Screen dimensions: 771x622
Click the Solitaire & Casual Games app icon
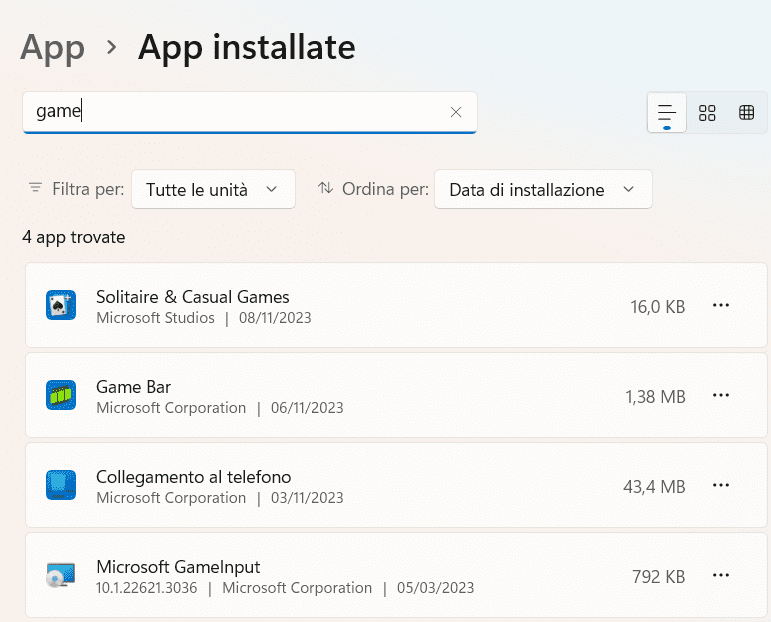point(61,305)
